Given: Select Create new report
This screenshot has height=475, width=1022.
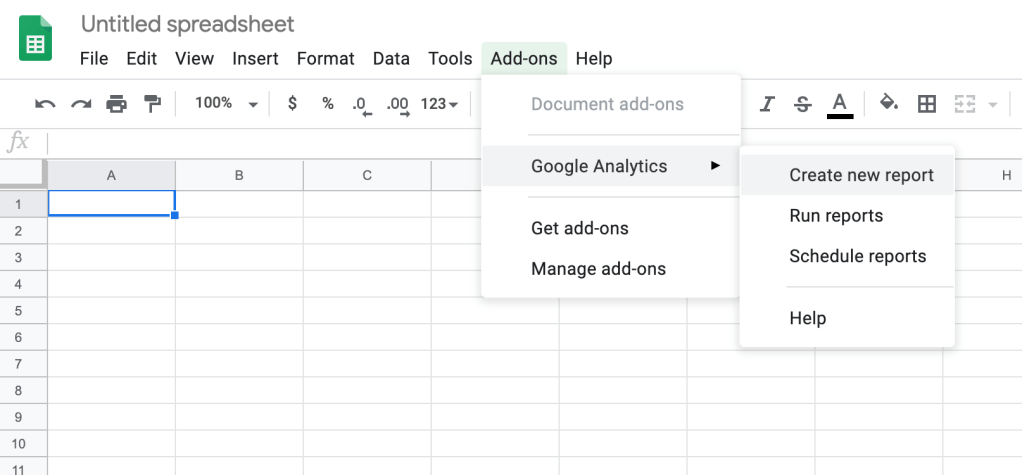Looking at the screenshot, I should tap(847, 175).
